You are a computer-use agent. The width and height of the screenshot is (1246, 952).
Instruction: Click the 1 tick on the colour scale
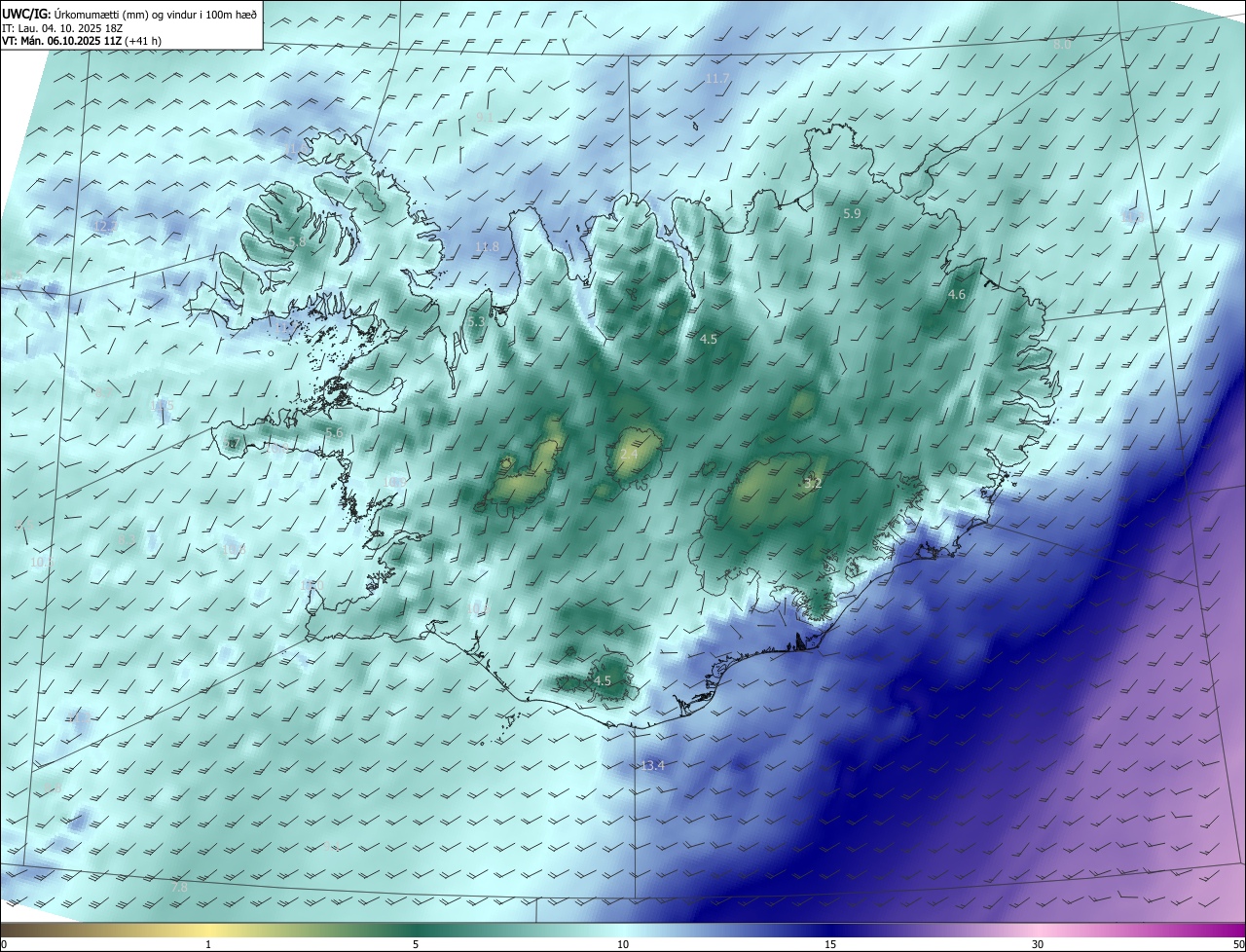208,944
